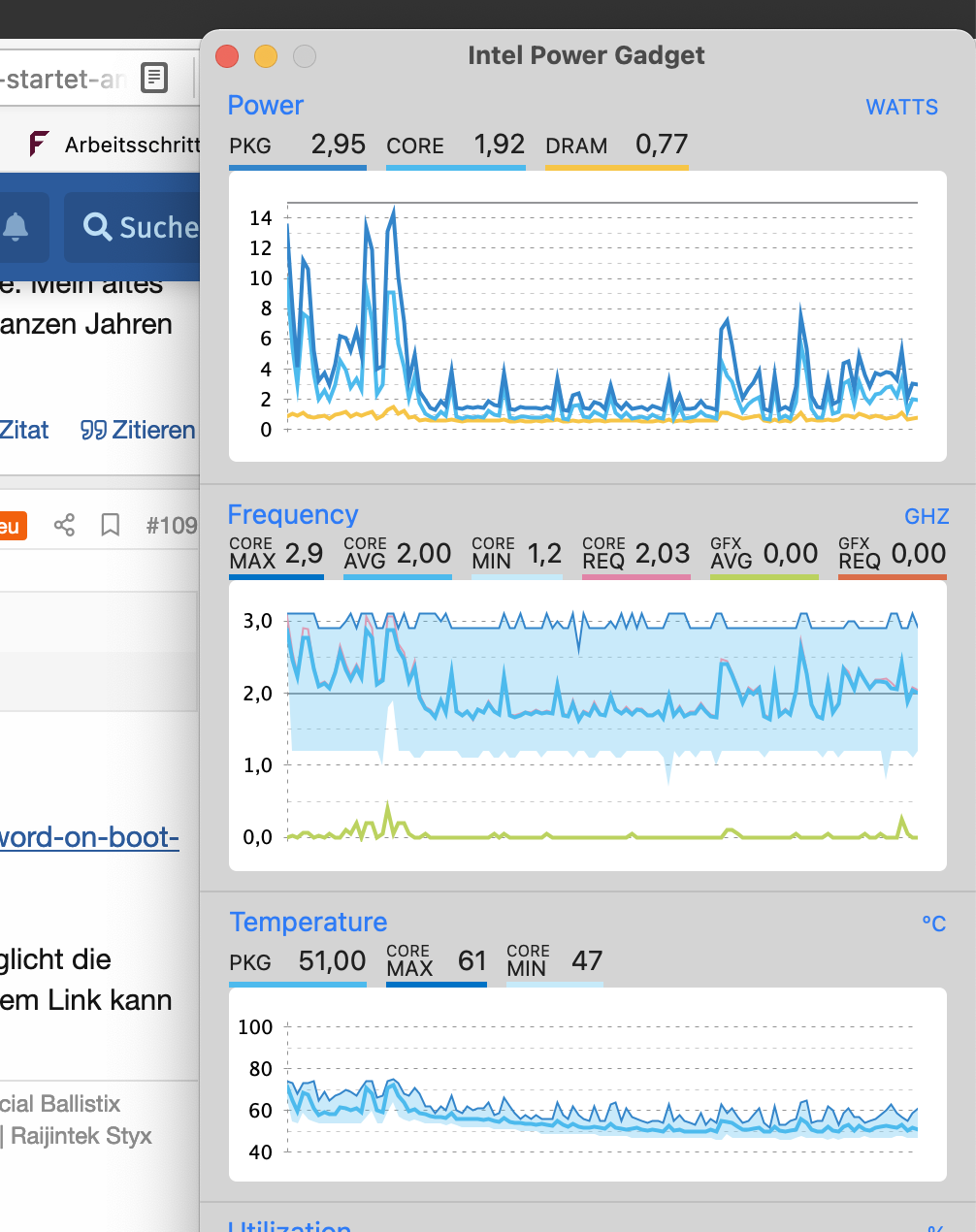Select the CORE MIN frequency value 1,2
The image size is (976, 1232).
(x=544, y=554)
